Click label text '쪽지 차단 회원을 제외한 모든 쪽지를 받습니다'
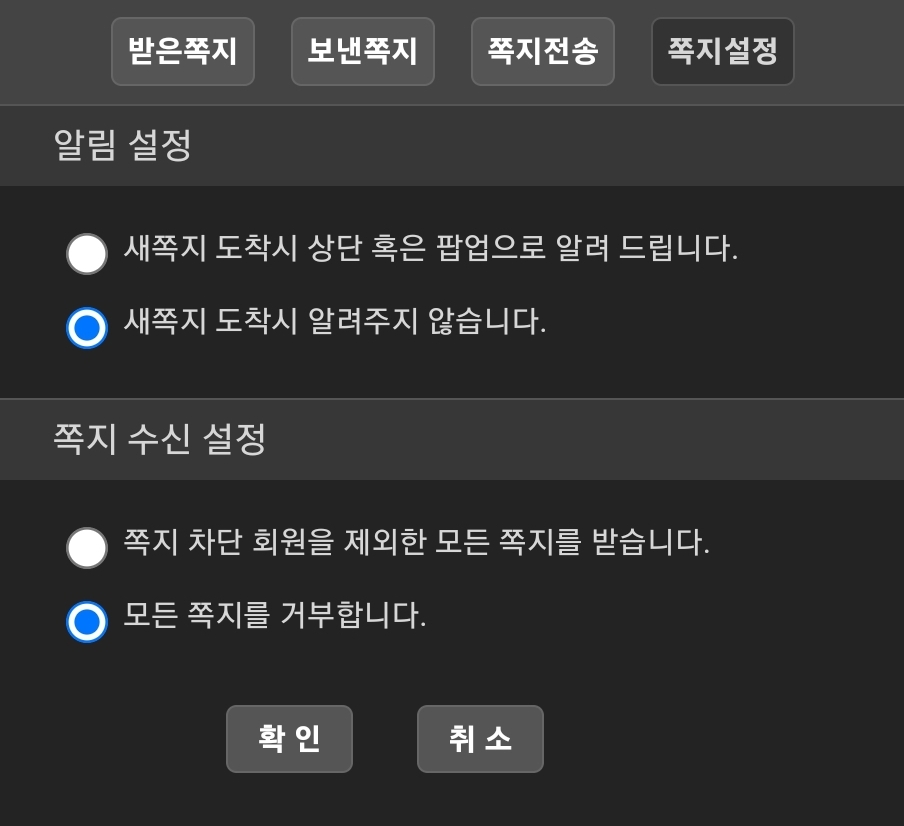This screenshot has width=904, height=826. point(416,542)
